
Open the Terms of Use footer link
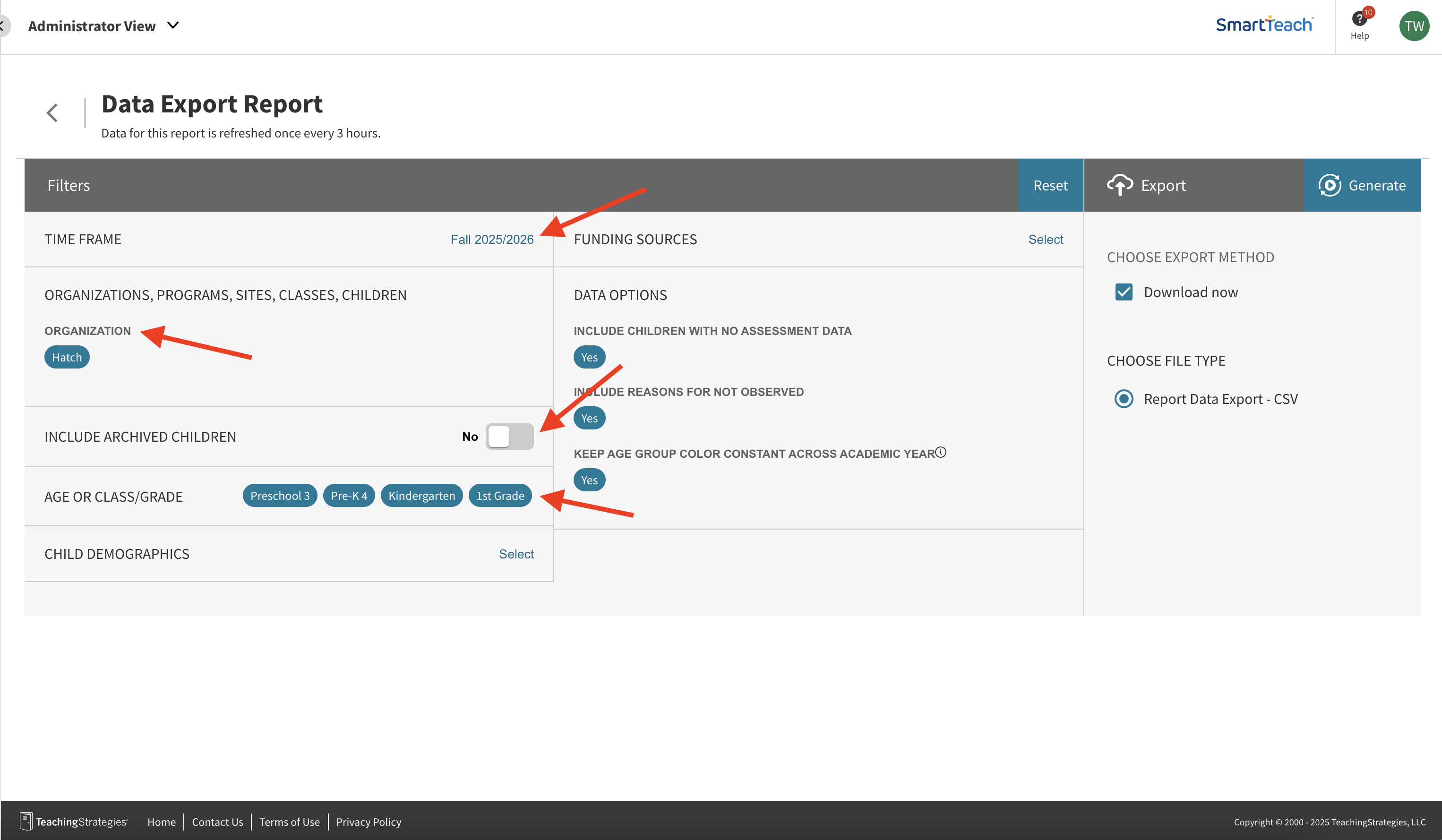[x=290, y=822]
